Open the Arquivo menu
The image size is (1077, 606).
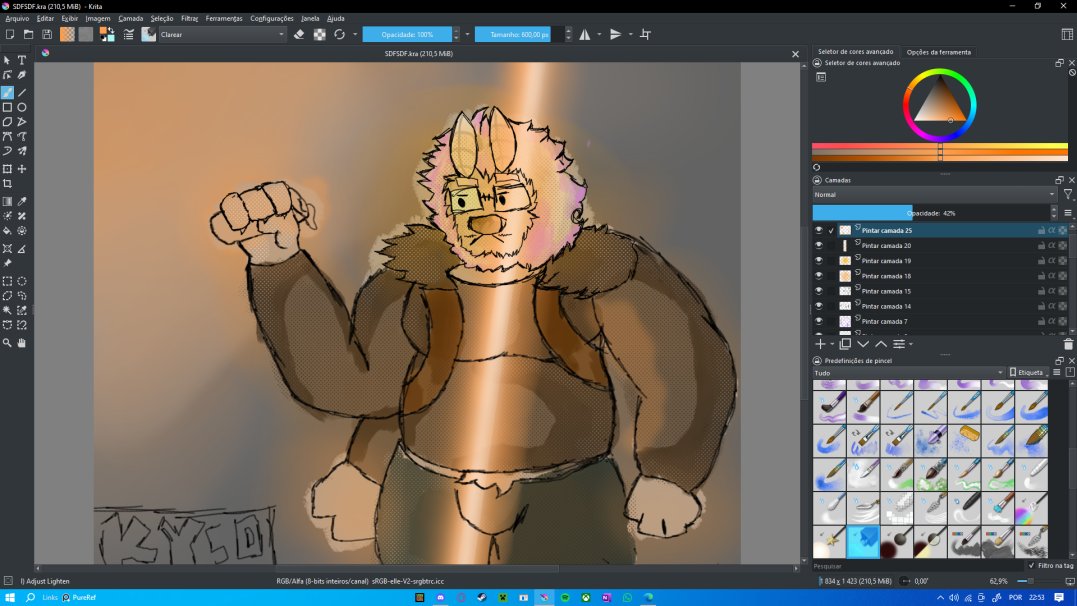point(17,19)
